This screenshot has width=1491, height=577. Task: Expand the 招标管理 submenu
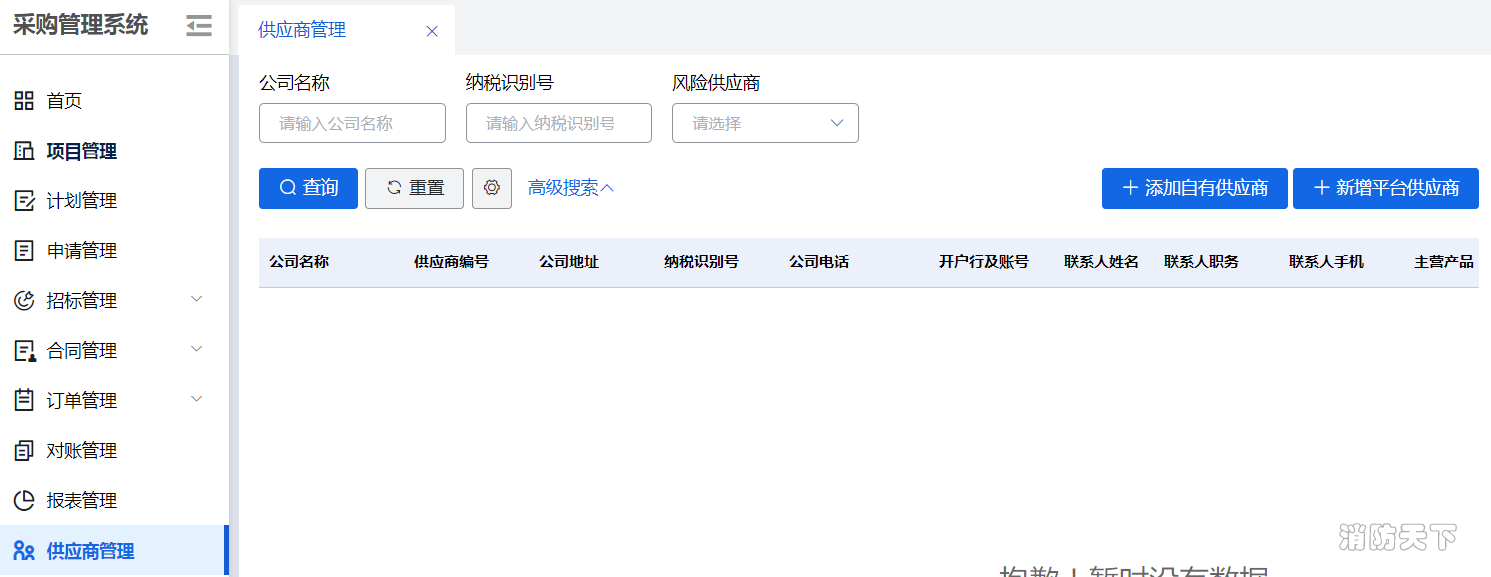click(197, 300)
